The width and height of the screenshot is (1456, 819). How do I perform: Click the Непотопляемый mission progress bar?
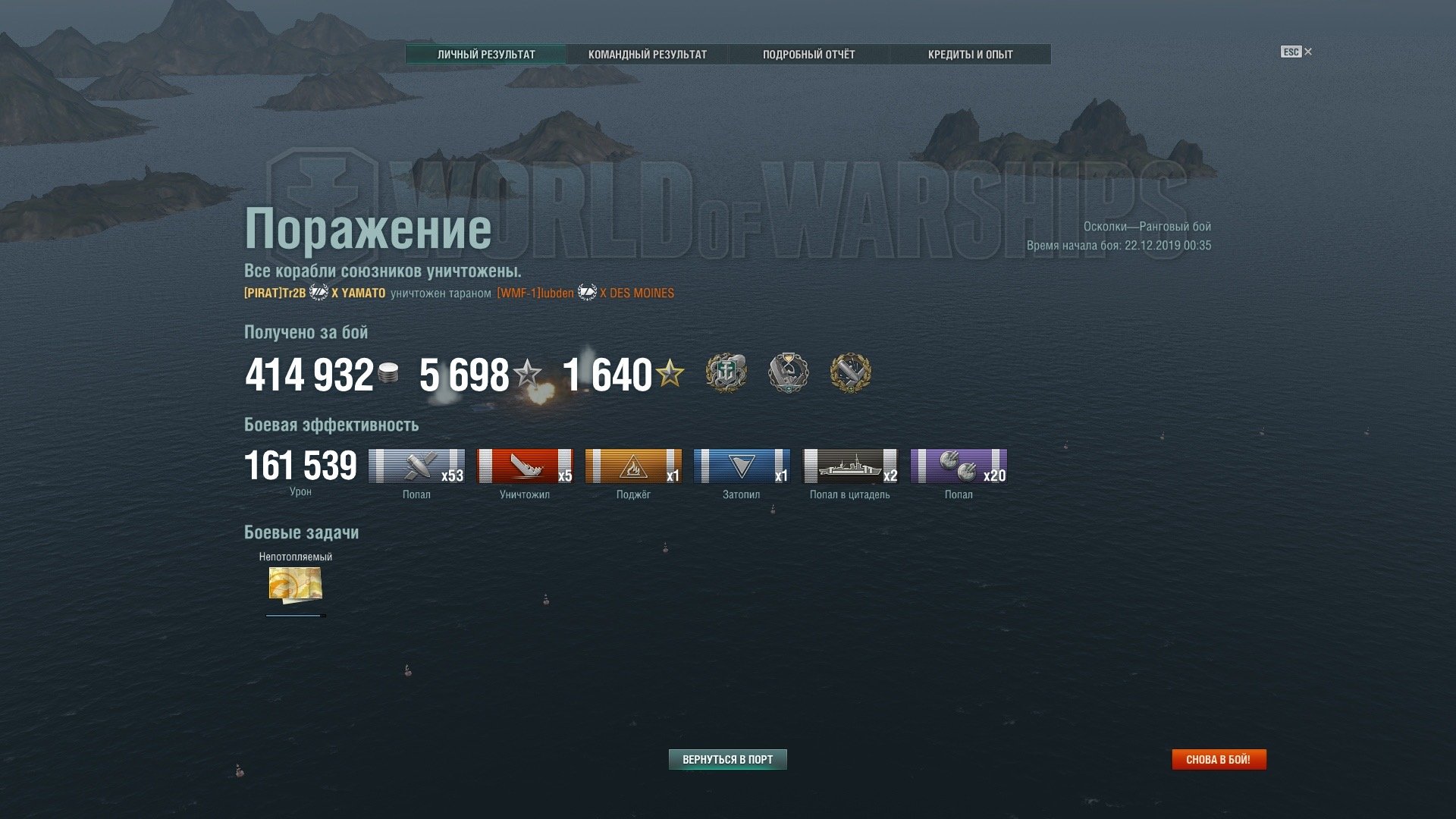click(296, 616)
